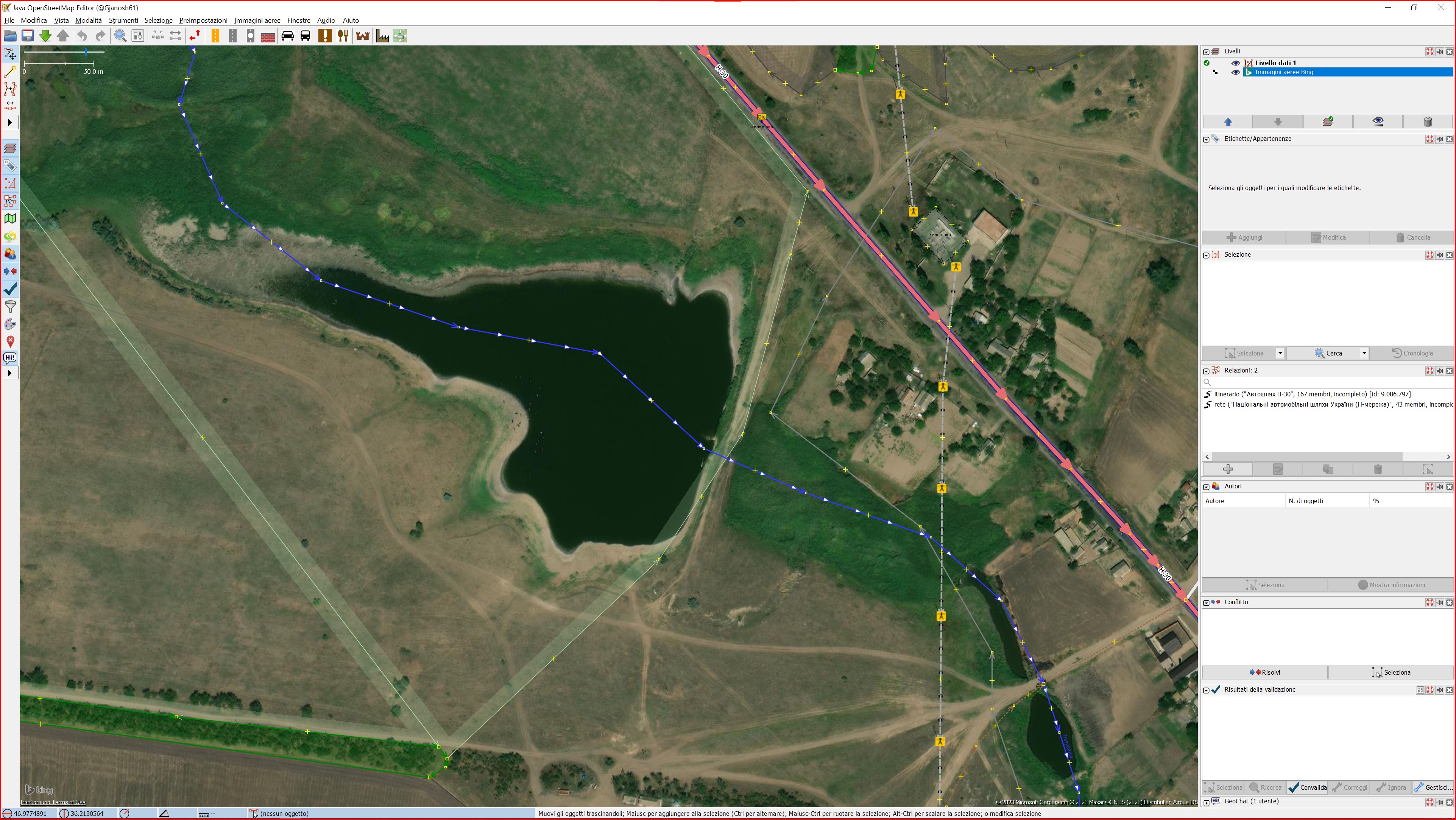1456x820 pixels.
Task: Click the relations search input field
Action: [1328, 383]
